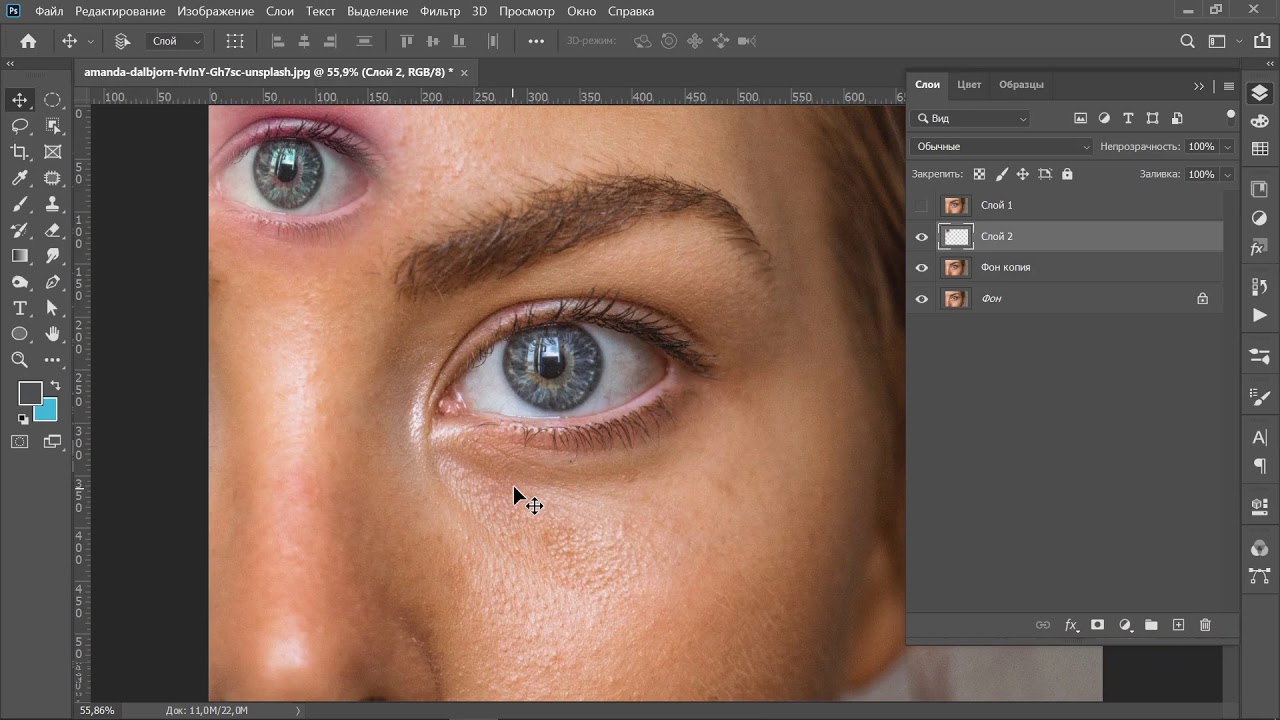This screenshot has height=720, width=1280.
Task: Open the Swatches grid icon in dock
Action: coord(1260,149)
